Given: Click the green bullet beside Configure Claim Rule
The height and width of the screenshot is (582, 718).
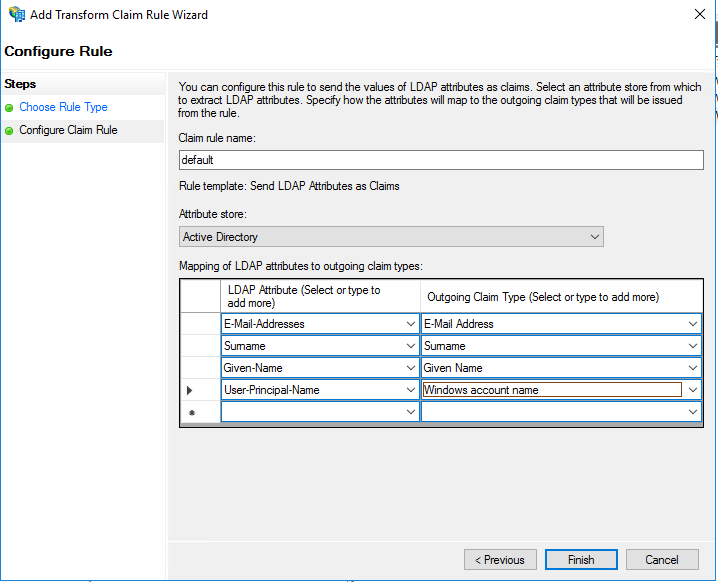Looking at the screenshot, I should coord(9,131).
